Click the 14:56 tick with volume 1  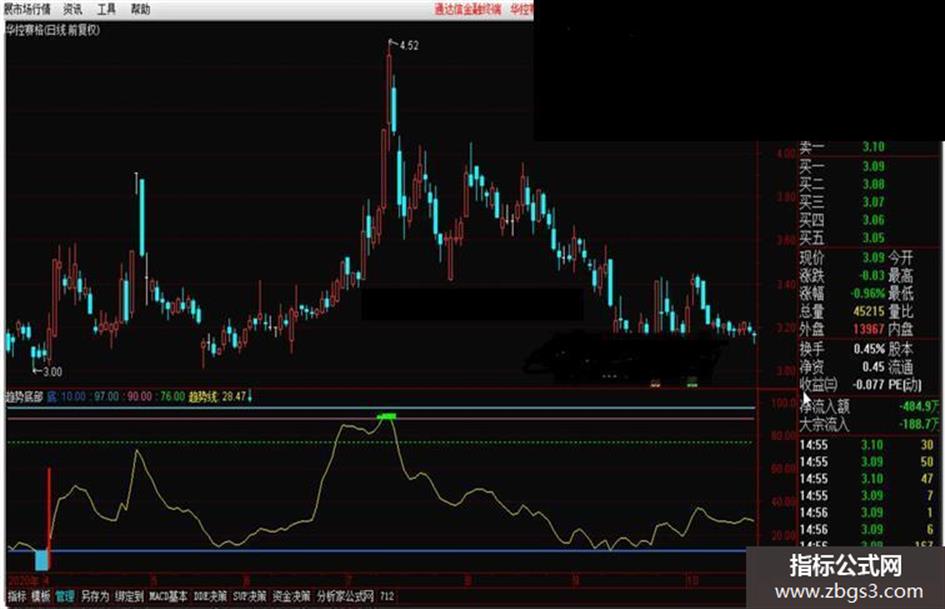pyautogui.click(x=866, y=513)
